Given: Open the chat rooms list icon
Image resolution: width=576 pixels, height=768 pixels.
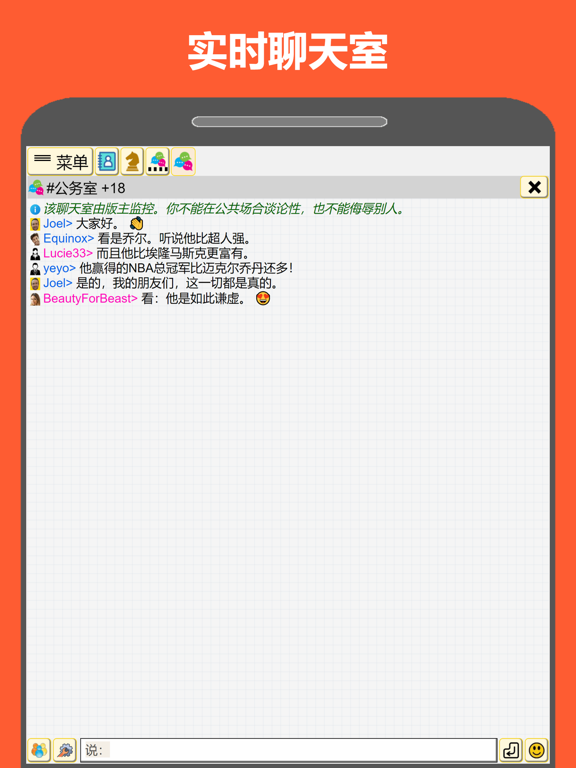Looking at the screenshot, I should coord(158,162).
